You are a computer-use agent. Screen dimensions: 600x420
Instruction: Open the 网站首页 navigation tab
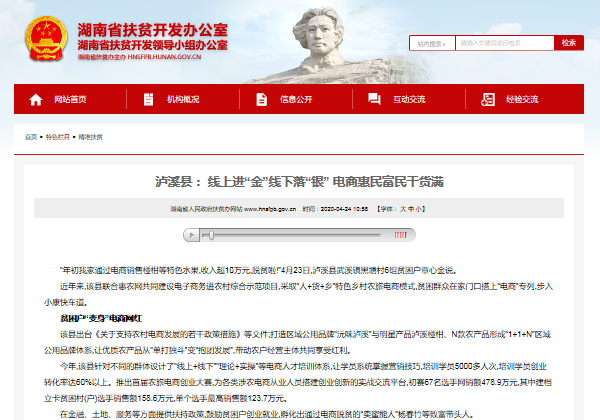click(x=69, y=99)
